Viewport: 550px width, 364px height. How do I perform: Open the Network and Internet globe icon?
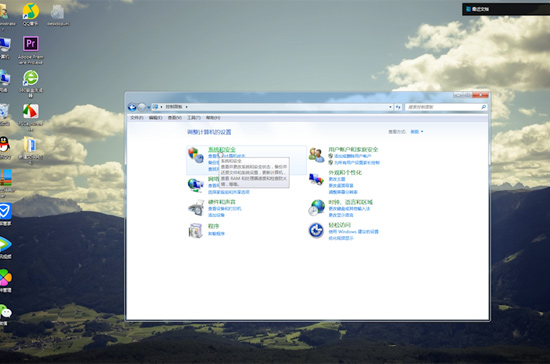click(196, 185)
